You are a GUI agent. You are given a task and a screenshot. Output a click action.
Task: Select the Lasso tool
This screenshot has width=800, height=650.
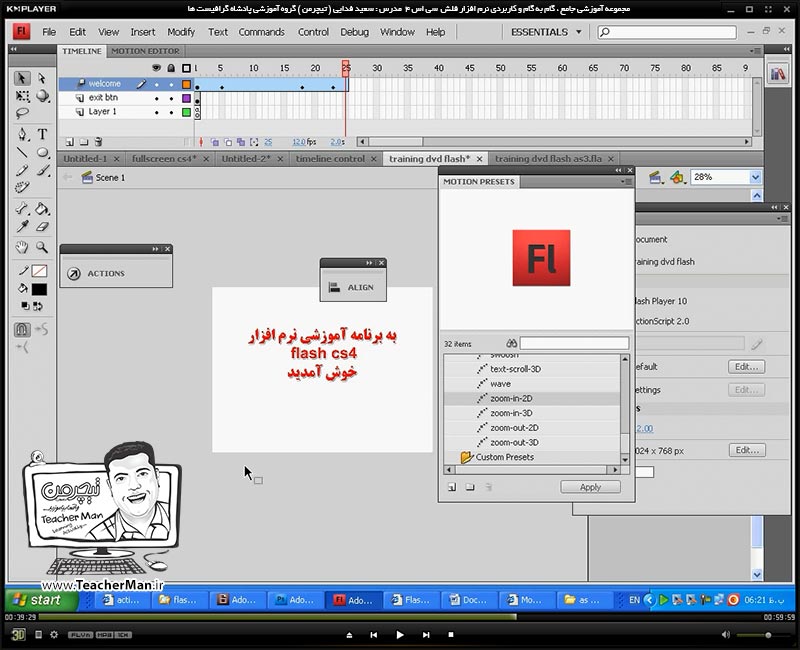click(22, 113)
